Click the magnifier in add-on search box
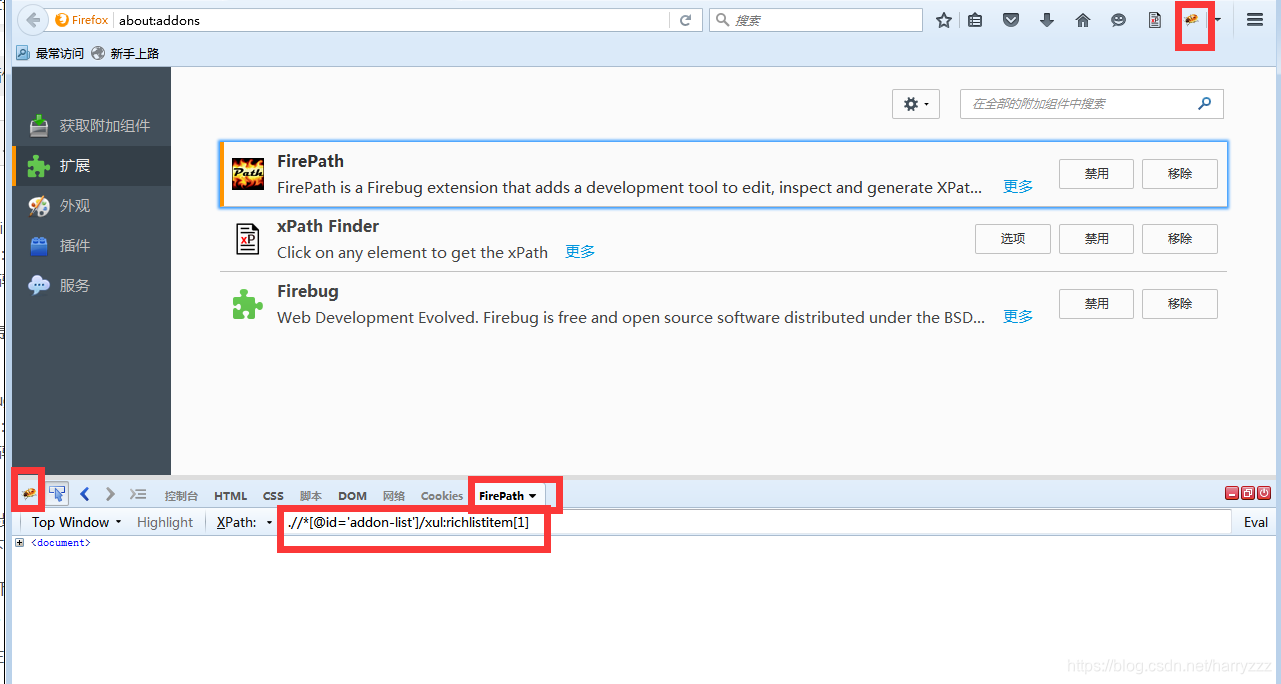This screenshot has width=1281, height=684. tap(1204, 103)
